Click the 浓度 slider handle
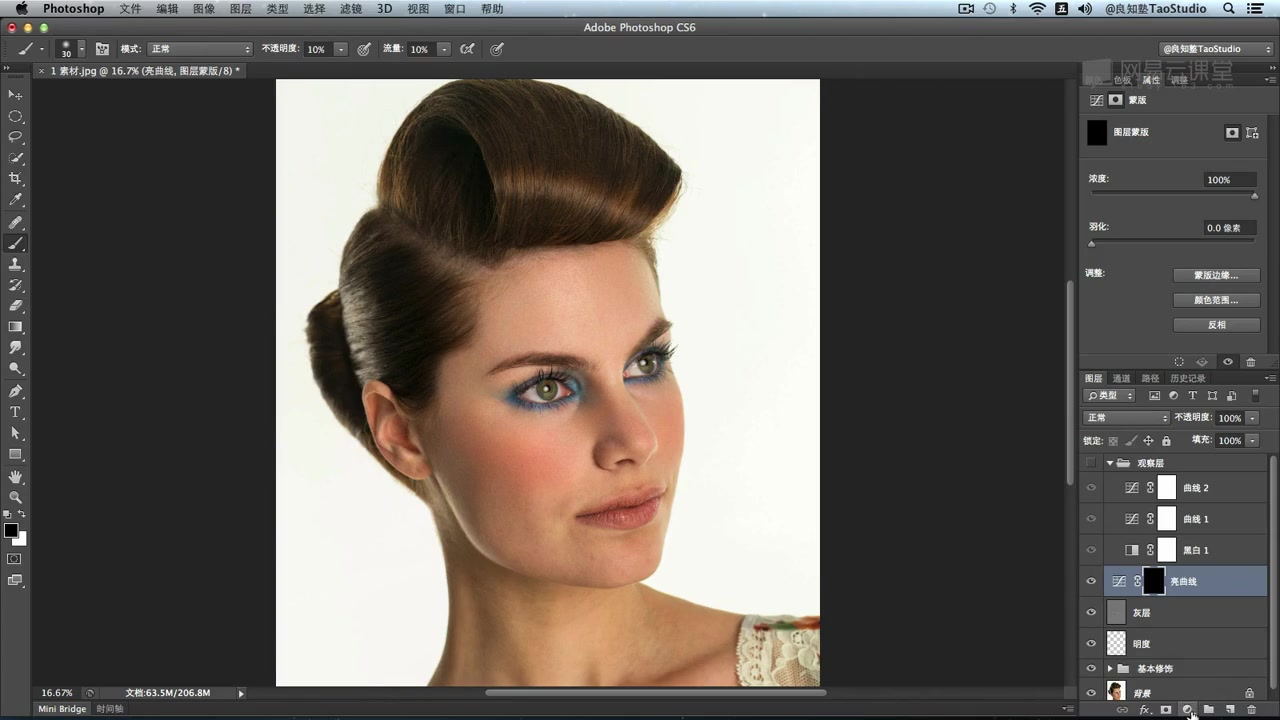1280x720 pixels. pos(1255,195)
